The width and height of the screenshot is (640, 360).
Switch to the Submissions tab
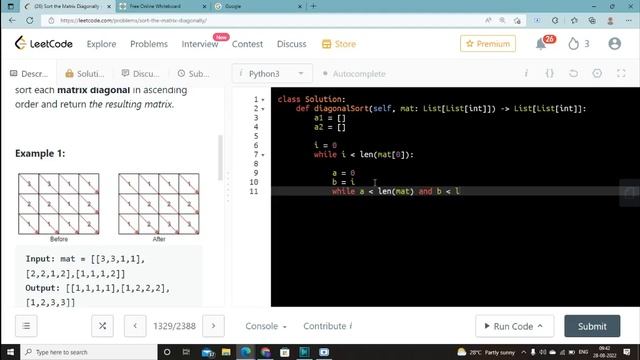tap(193, 73)
